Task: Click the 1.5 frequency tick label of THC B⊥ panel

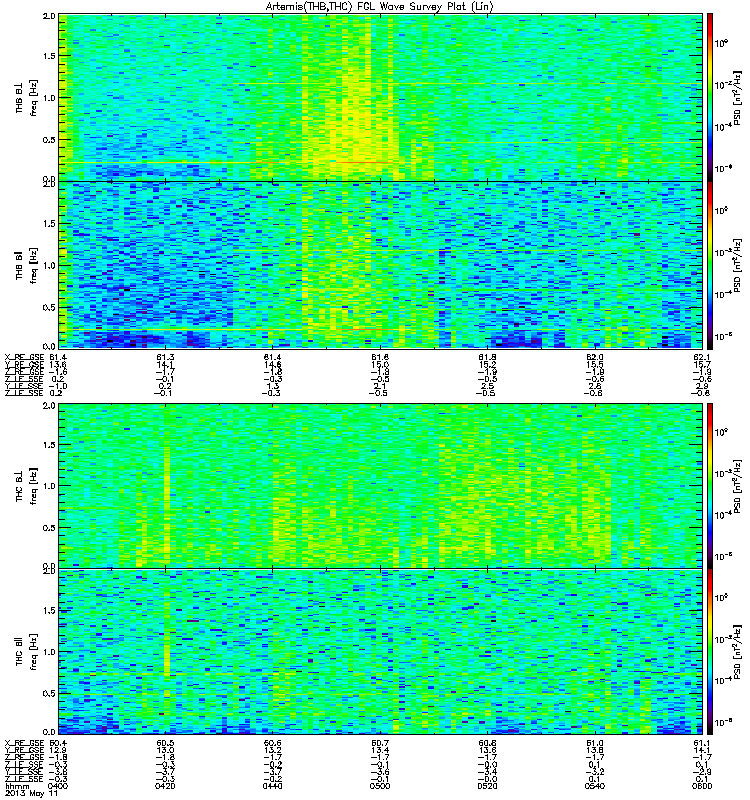Action: coord(49,445)
